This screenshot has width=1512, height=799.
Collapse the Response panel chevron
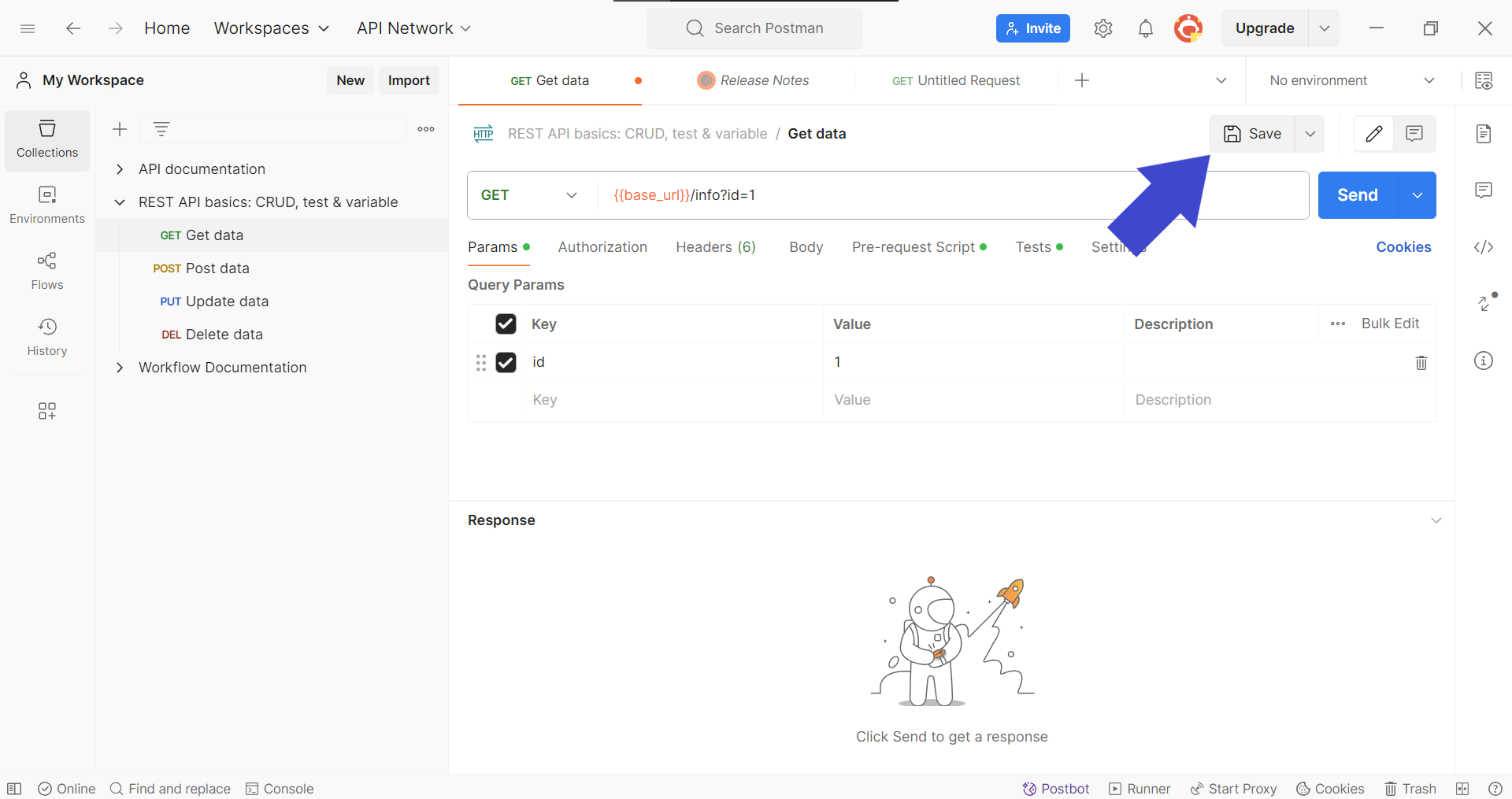(1436, 520)
